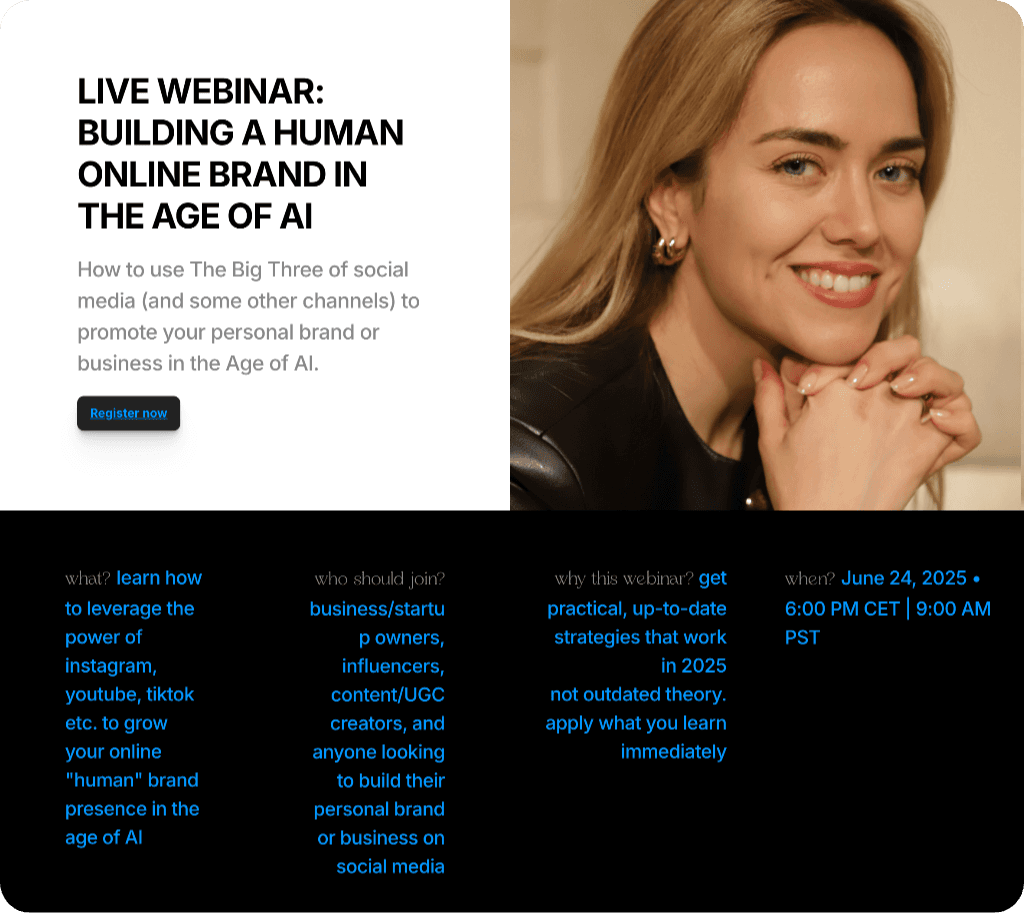Select the Big Three of social media subtitle paragraph

point(248,316)
